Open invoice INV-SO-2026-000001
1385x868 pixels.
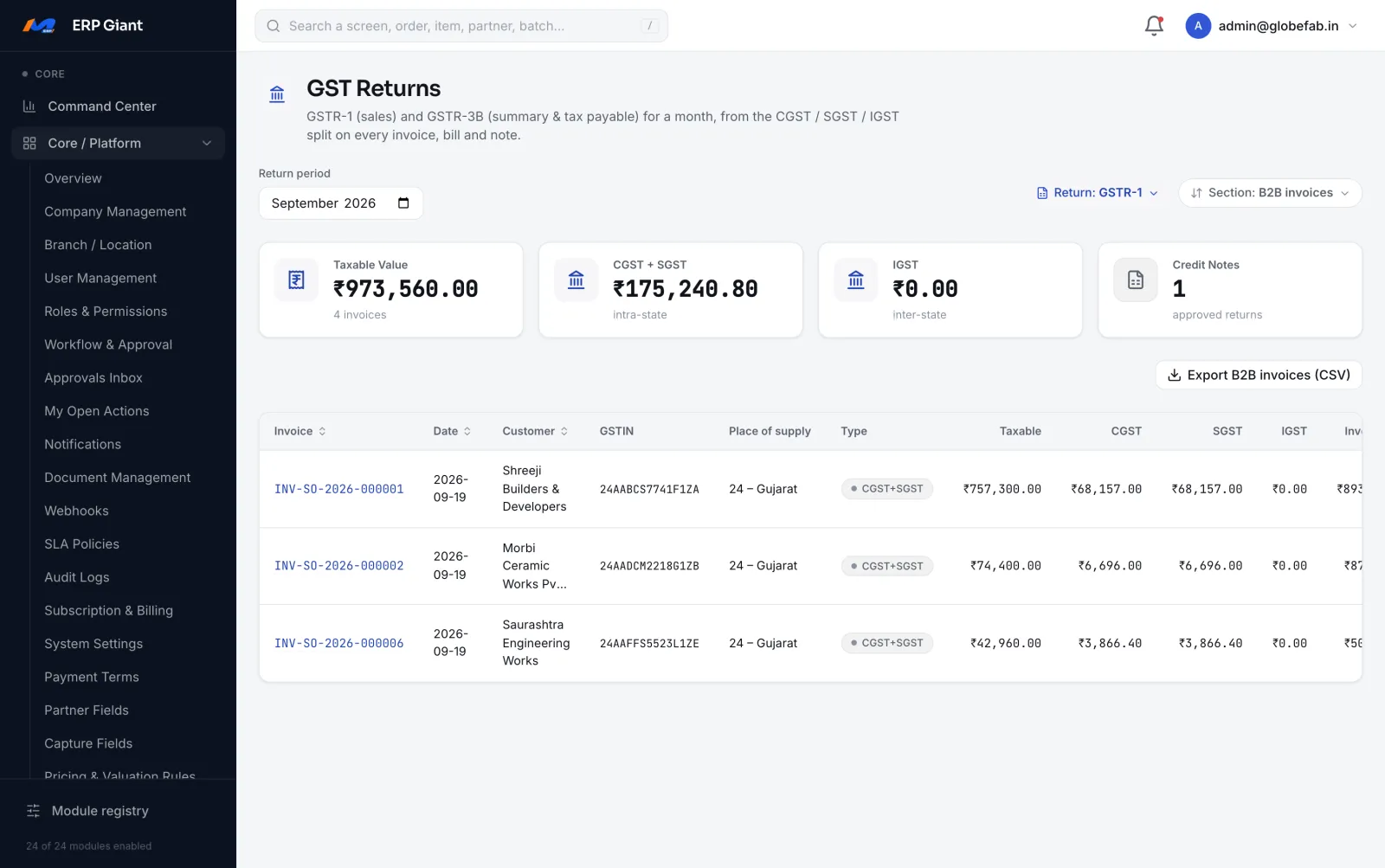click(339, 489)
